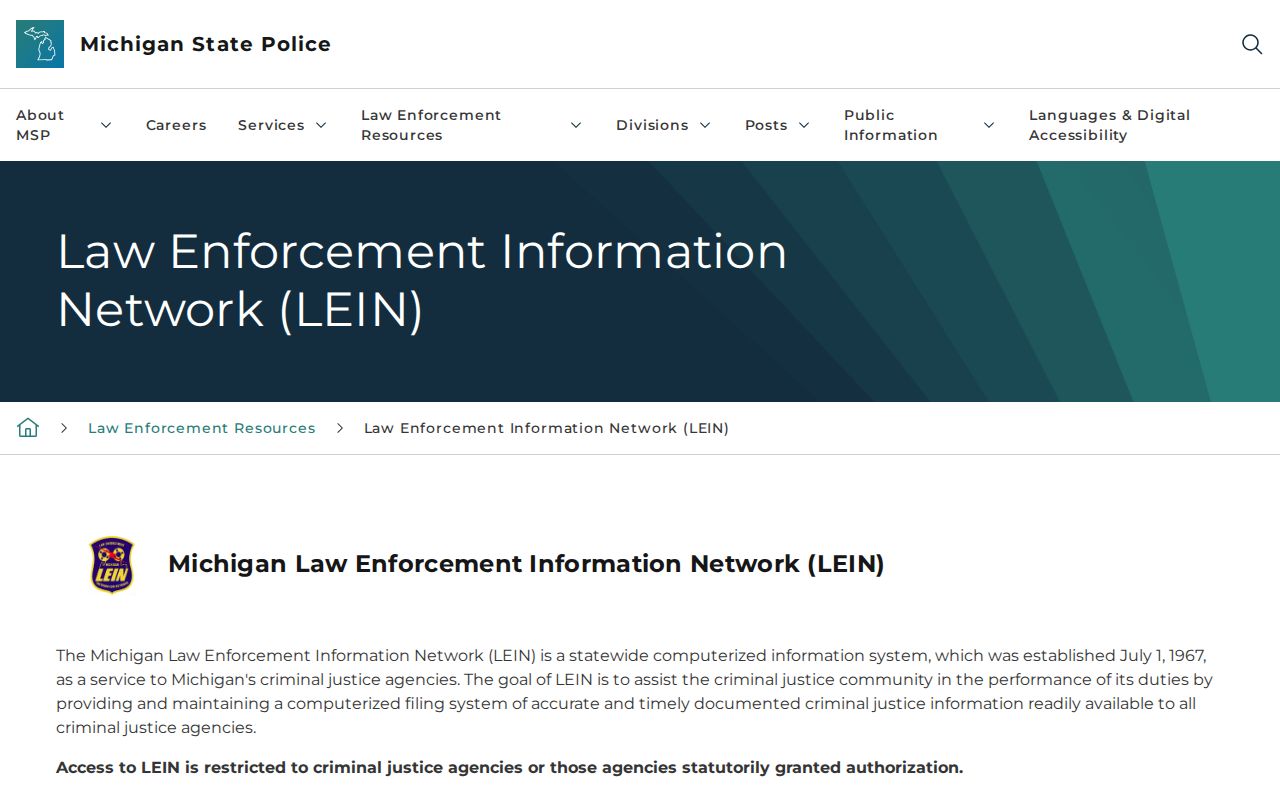Click the LEIN badge emblem

(112, 565)
